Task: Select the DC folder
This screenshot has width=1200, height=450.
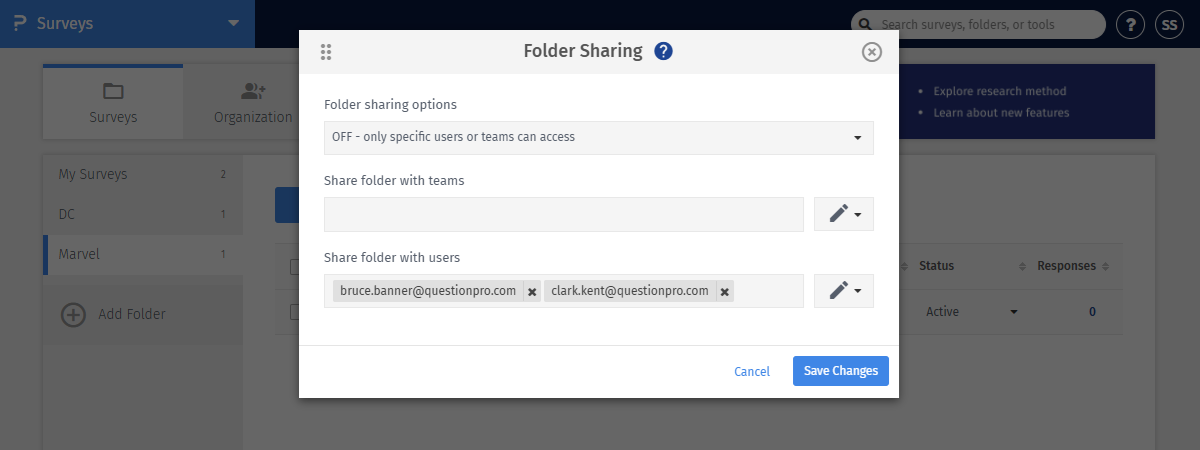Action: click(x=67, y=214)
